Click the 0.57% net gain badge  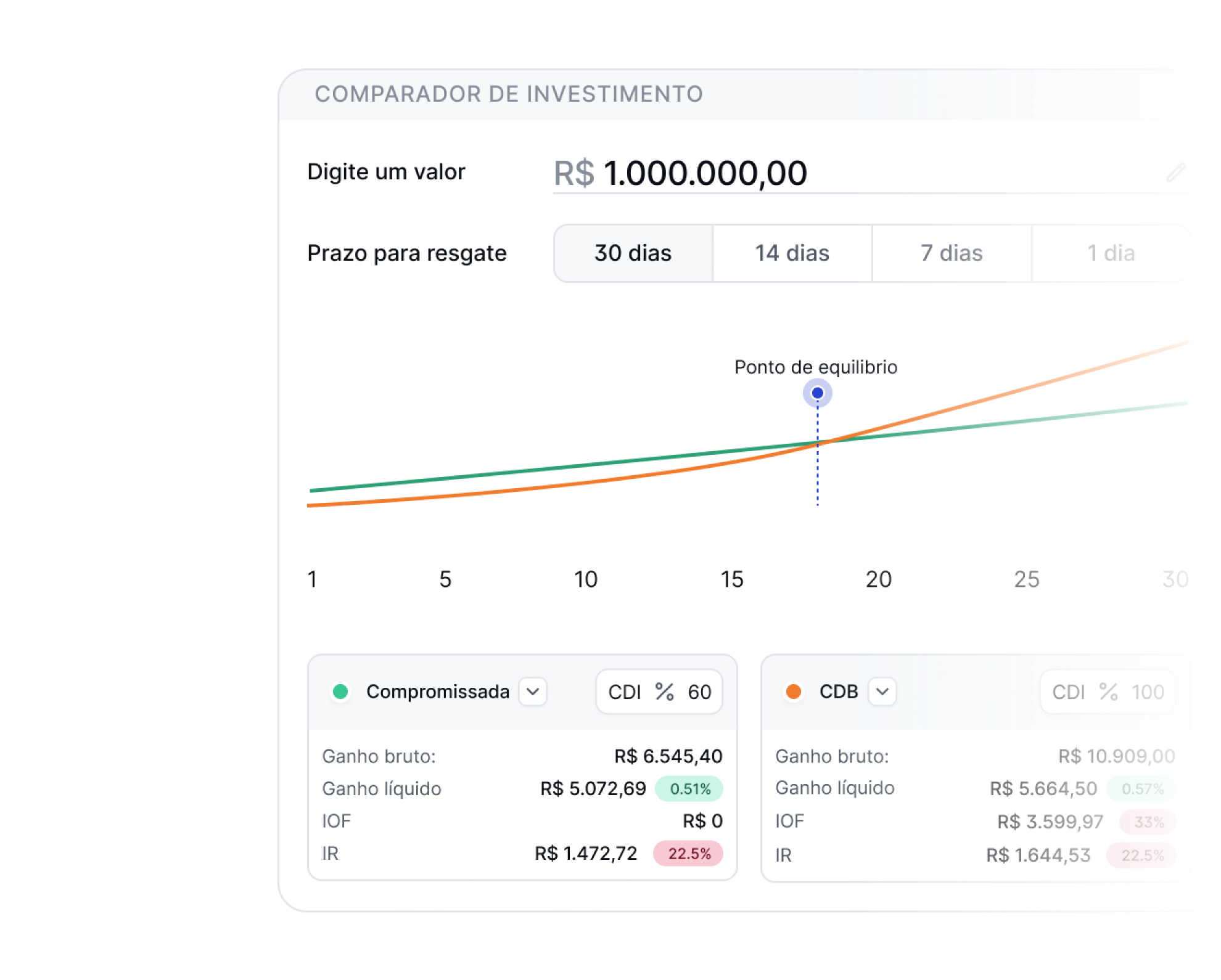(1142, 789)
